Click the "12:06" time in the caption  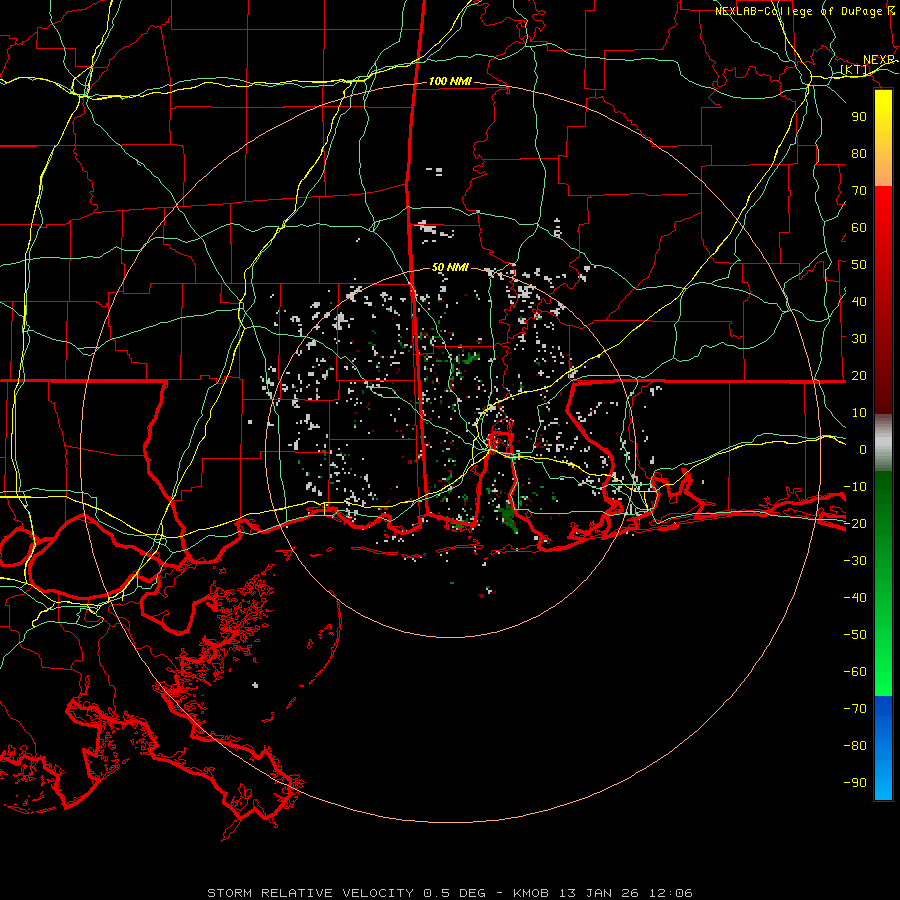[670, 893]
